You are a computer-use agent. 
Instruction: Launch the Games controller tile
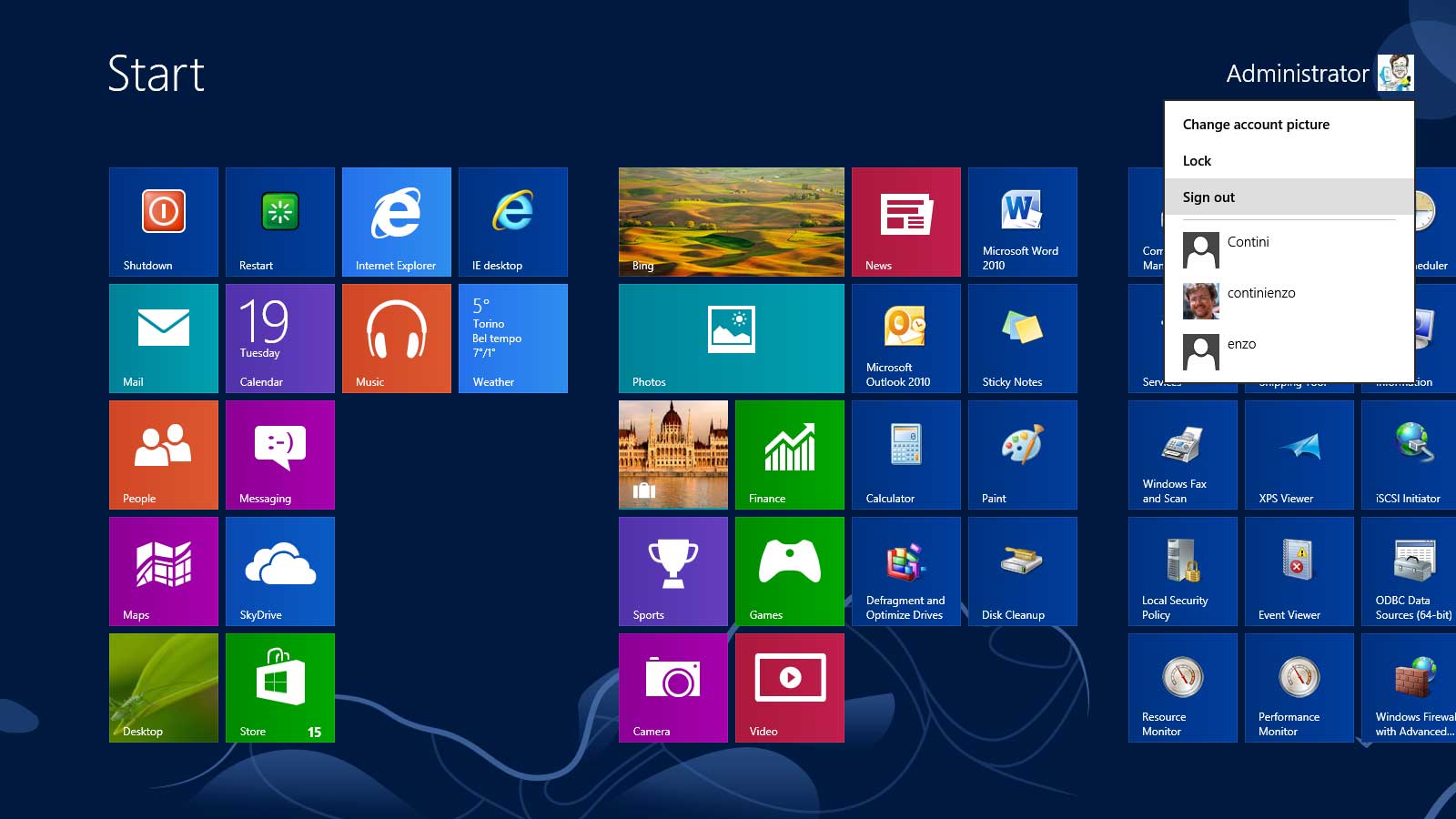point(789,571)
